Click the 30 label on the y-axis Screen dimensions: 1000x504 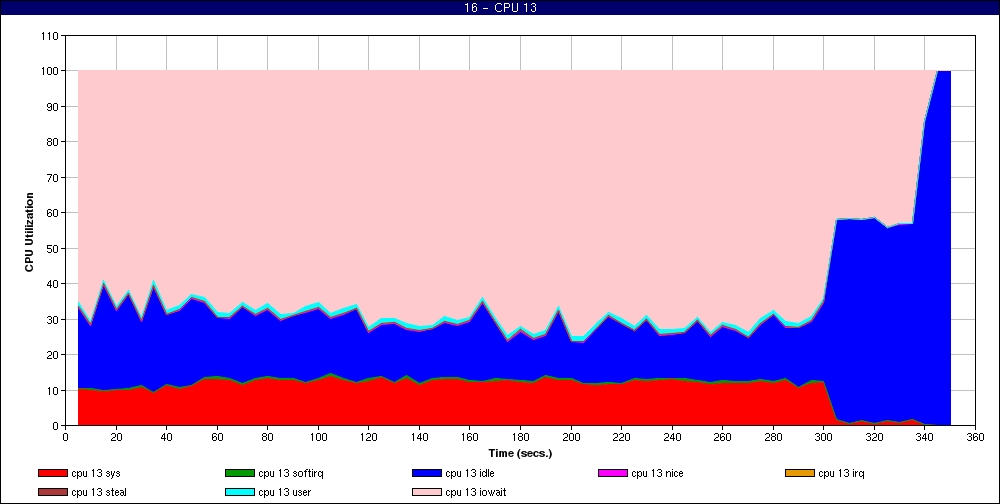point(54,319)
